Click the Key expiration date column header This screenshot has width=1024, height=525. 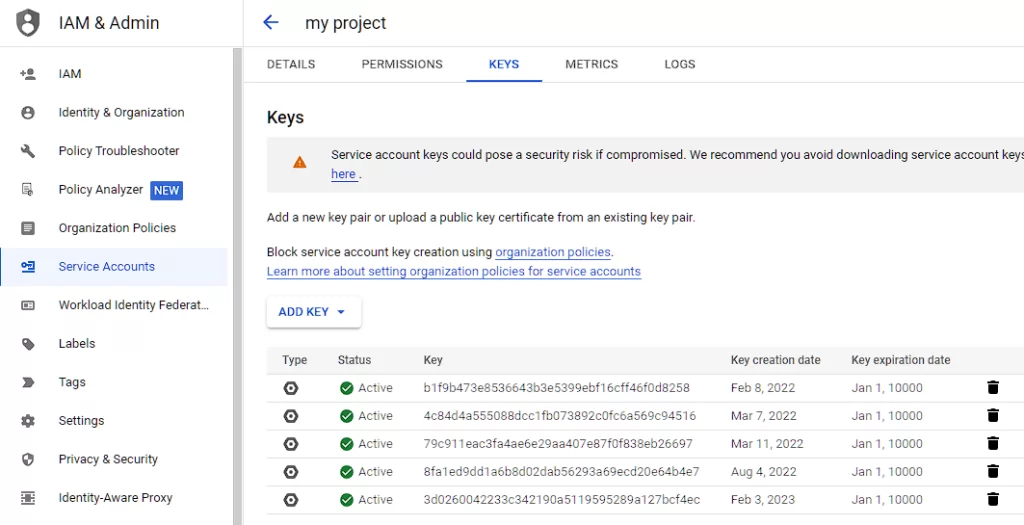901,360
